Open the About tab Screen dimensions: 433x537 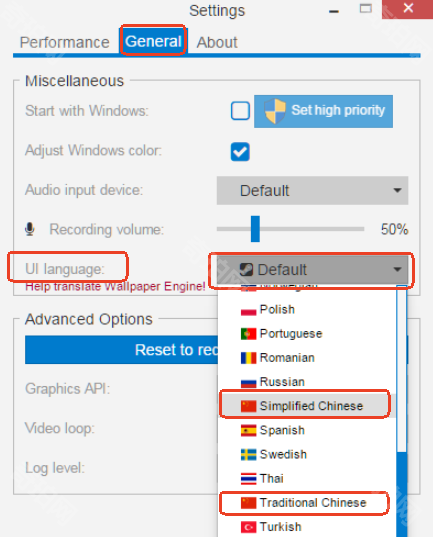[x=217, y=42]
